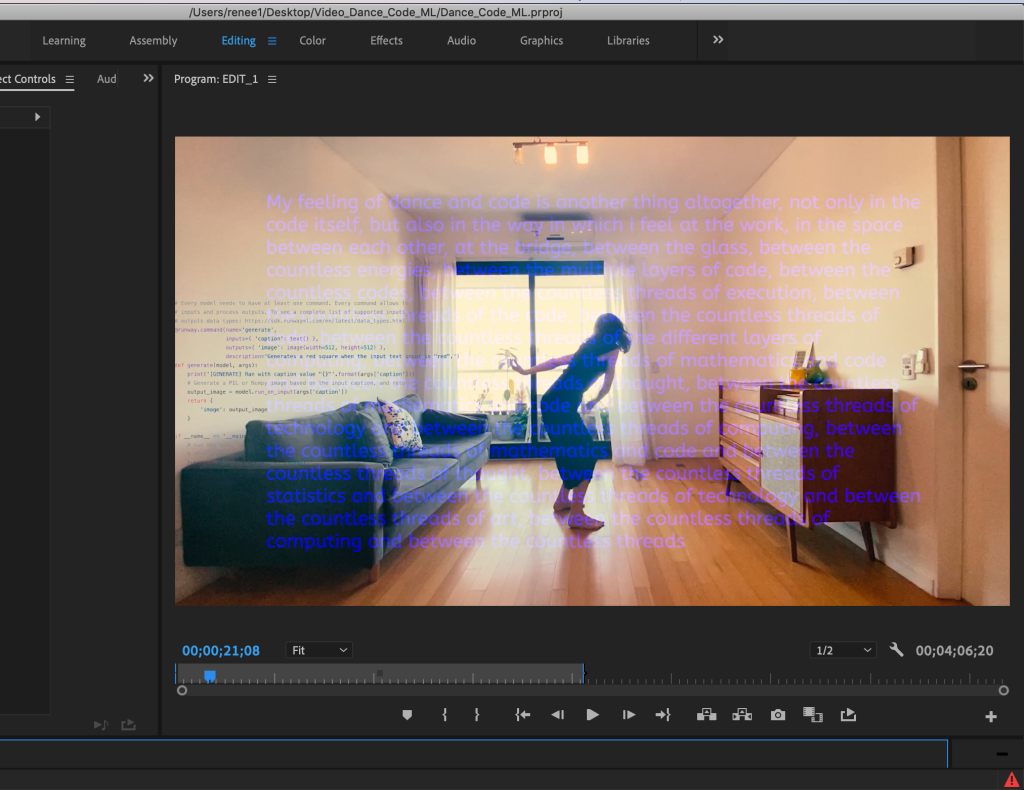This screenshot has height=790, width=1024.
Task: Switch to the Color workspace tab
Action: [x=313, y=41]
